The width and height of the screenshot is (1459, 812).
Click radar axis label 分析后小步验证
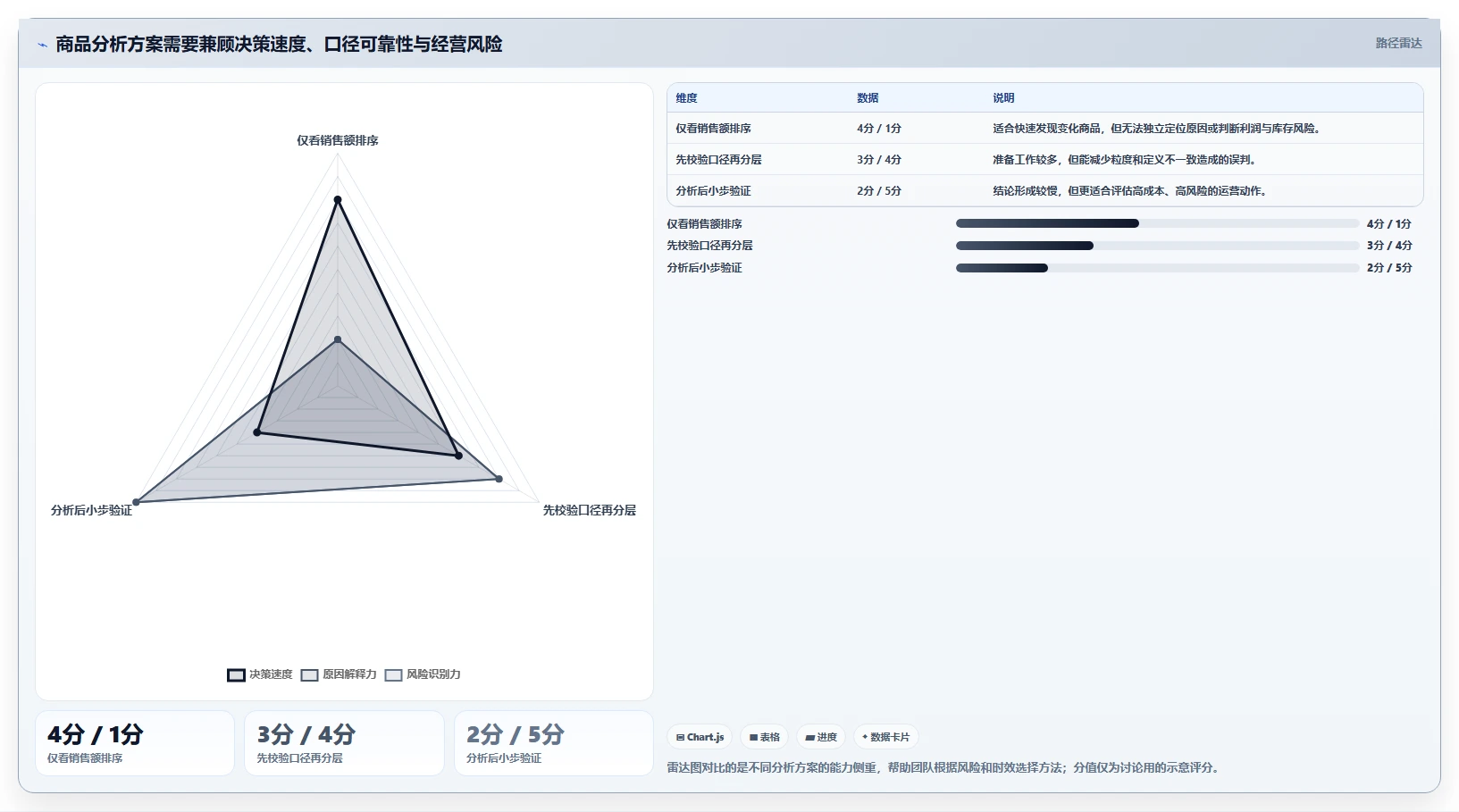click(x=91, y=510)
